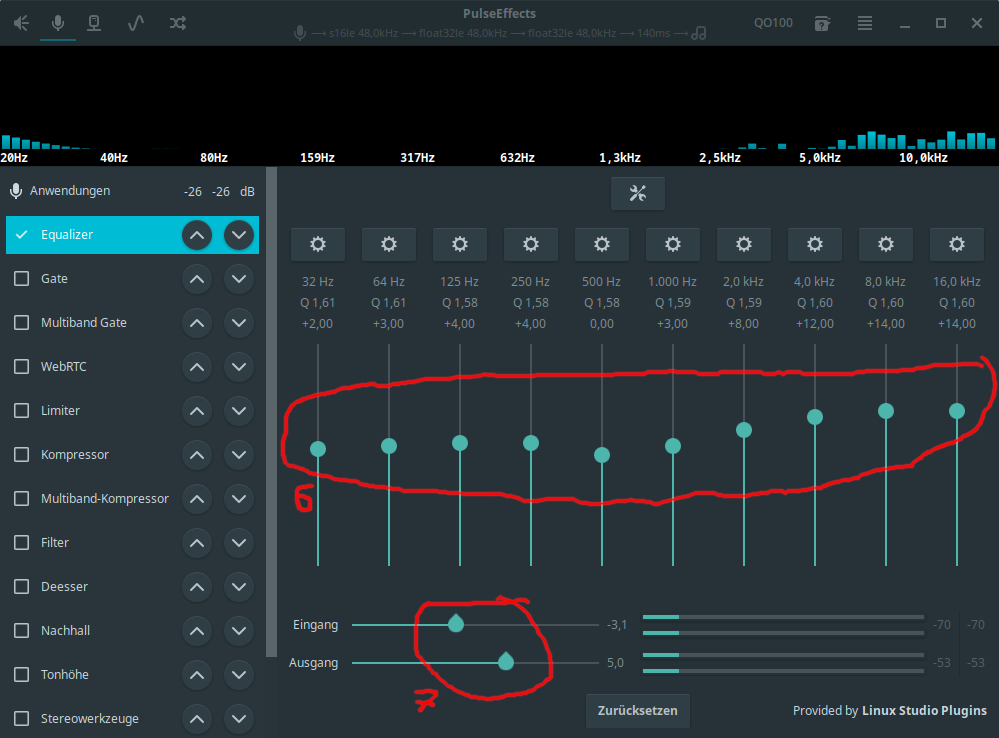This screenshot has height=738, width=999.
Task: Select the WebRTC plugin entry
Action: click(63, 367)
